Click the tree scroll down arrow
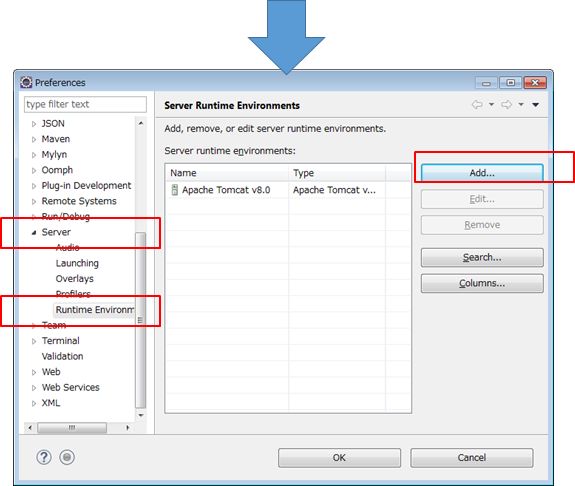The height and width of the screenshot is (486, 575). point(141,415)
